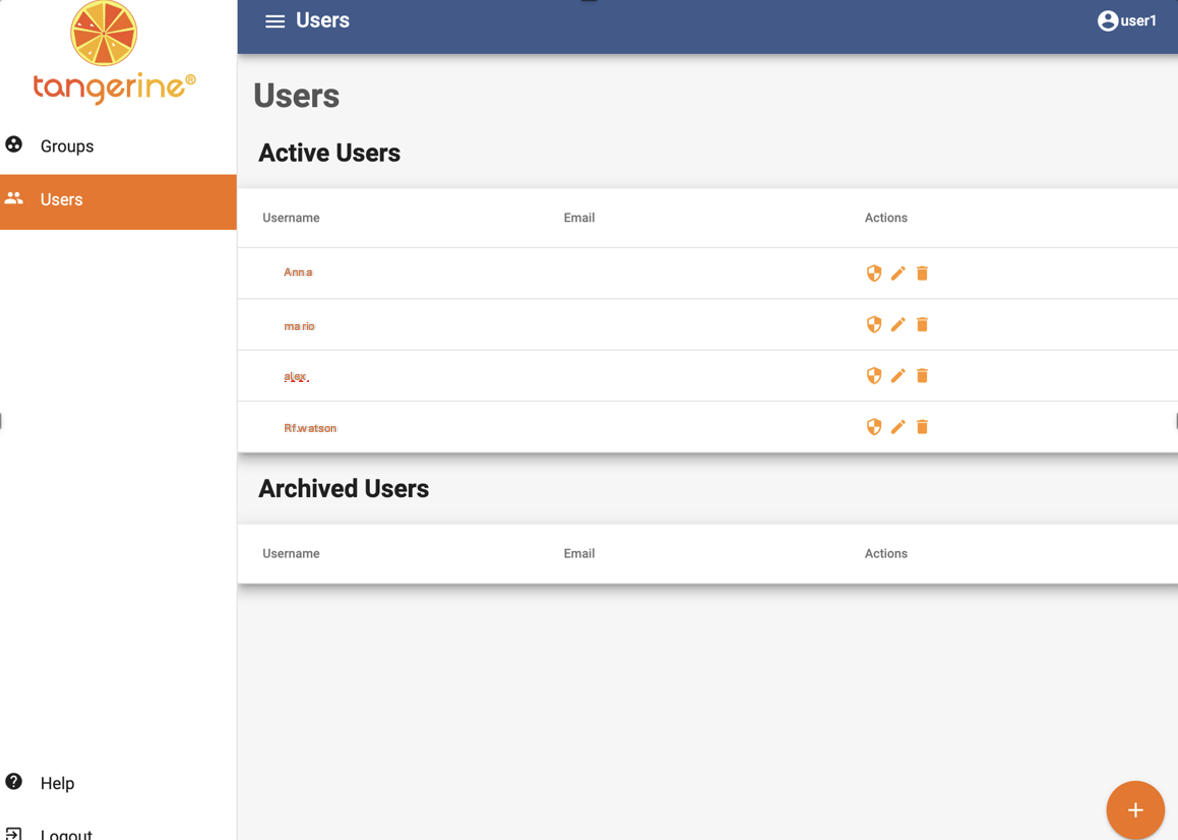Edit user mario with the pencil icon
This screenshot has height=840, width=1178.
coord(898,324)
